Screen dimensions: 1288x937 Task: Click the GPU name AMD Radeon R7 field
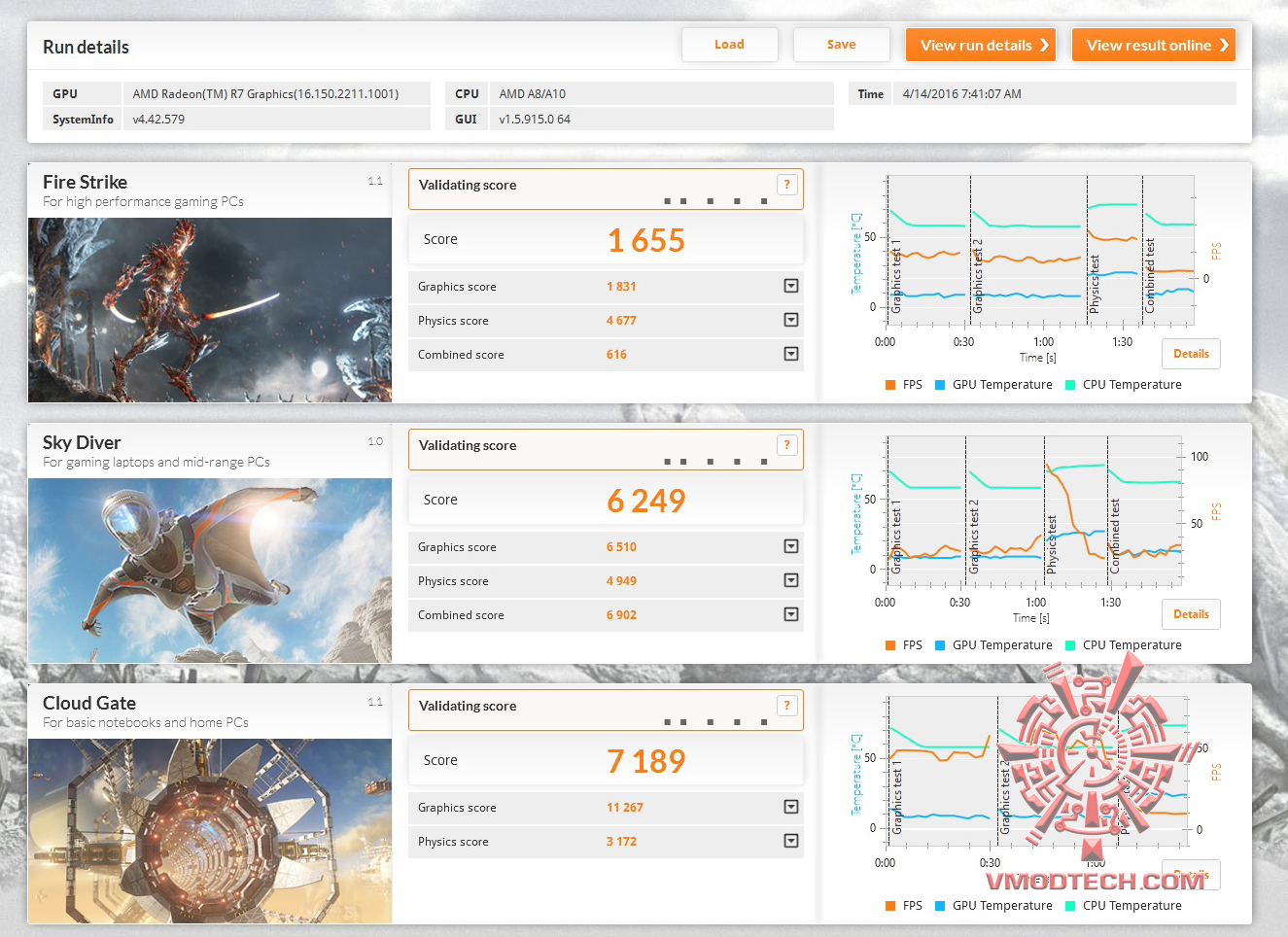(276, 93)
